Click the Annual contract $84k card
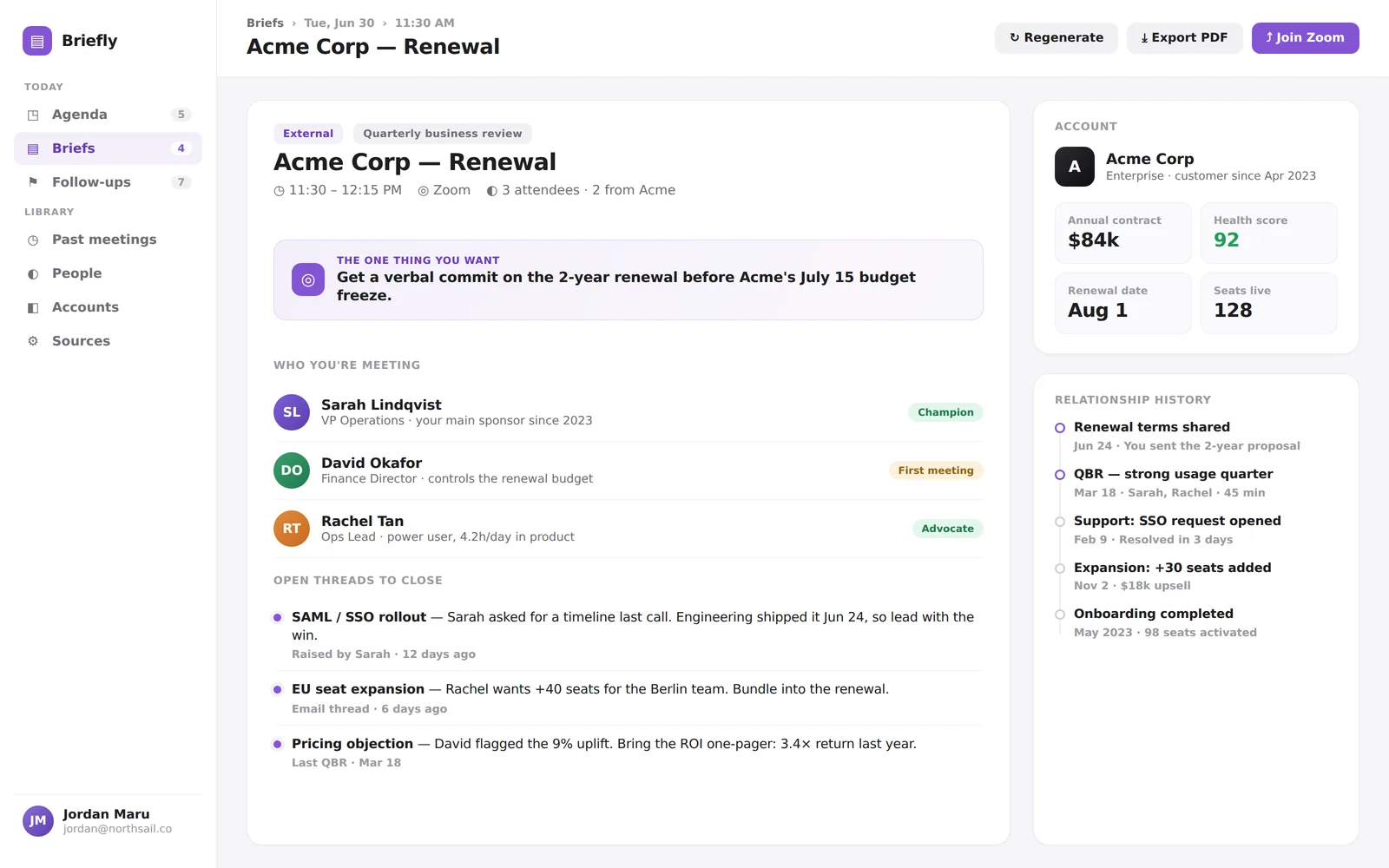This screenshot has width=1389, height=868. pyautogui.click(x=1123, y=233)
